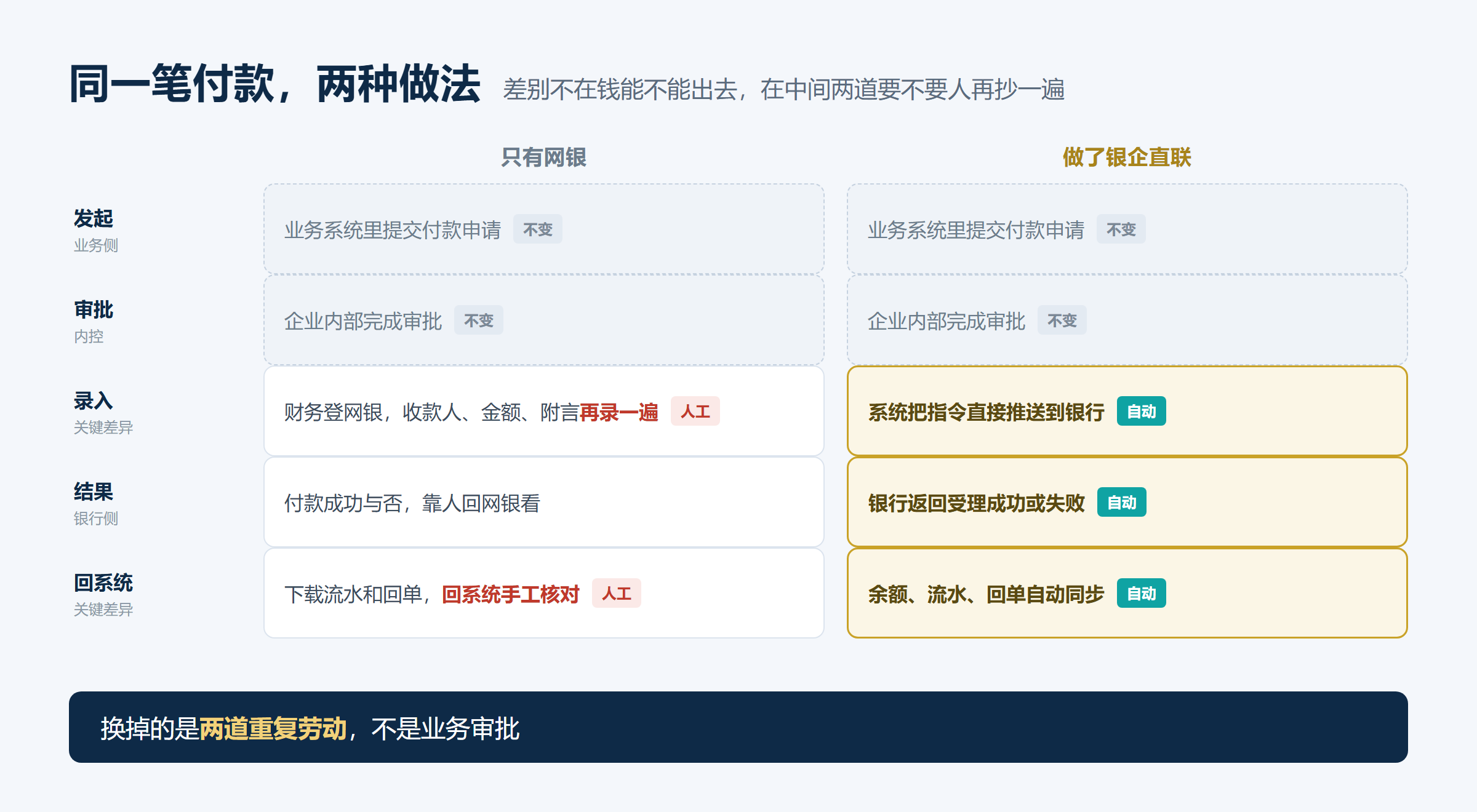
Task: Click the 结果 row label
Action: [94, 492]
